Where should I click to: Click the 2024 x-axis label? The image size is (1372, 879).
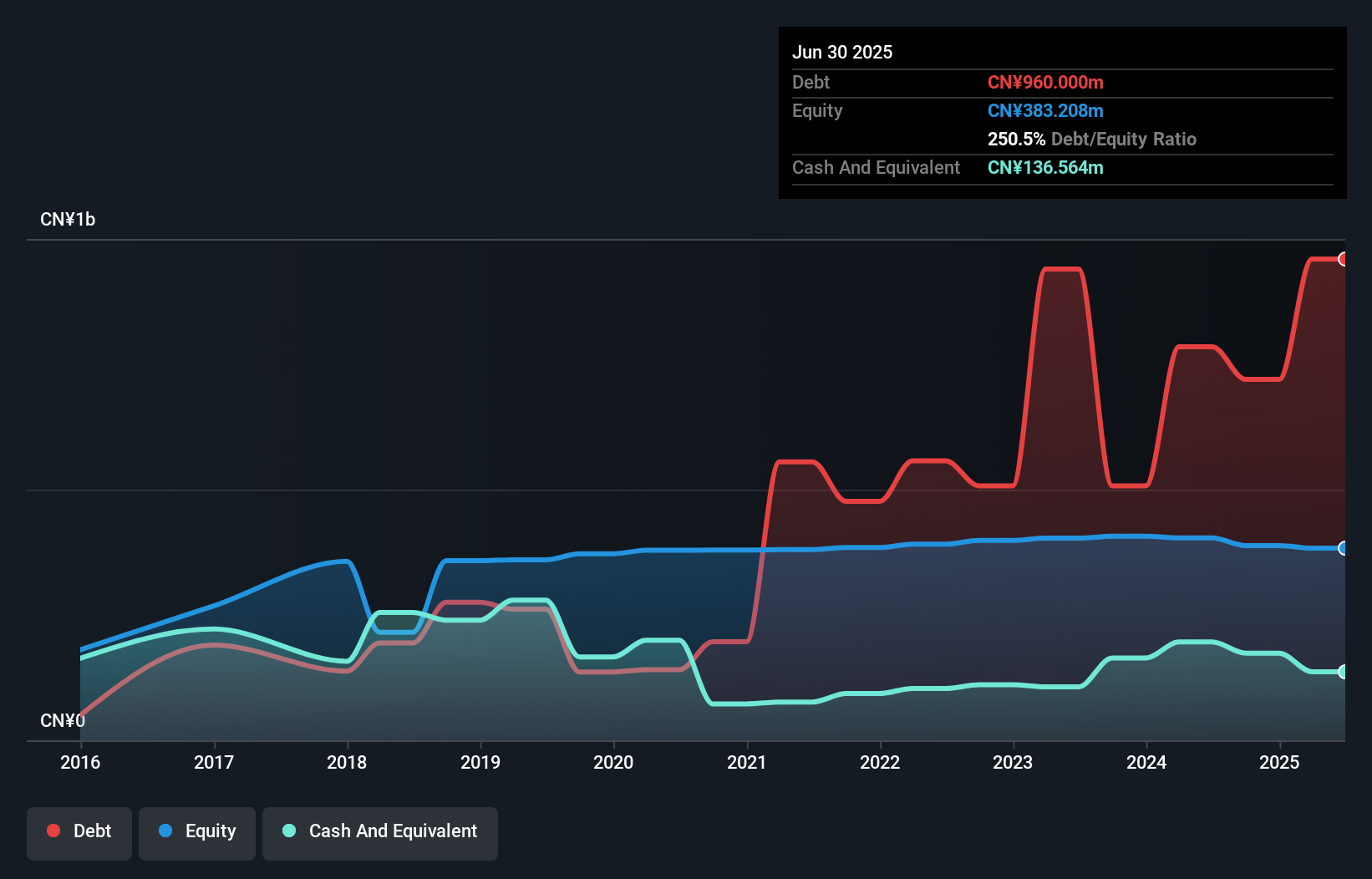pyautogui.click(x=1146, y=762)
